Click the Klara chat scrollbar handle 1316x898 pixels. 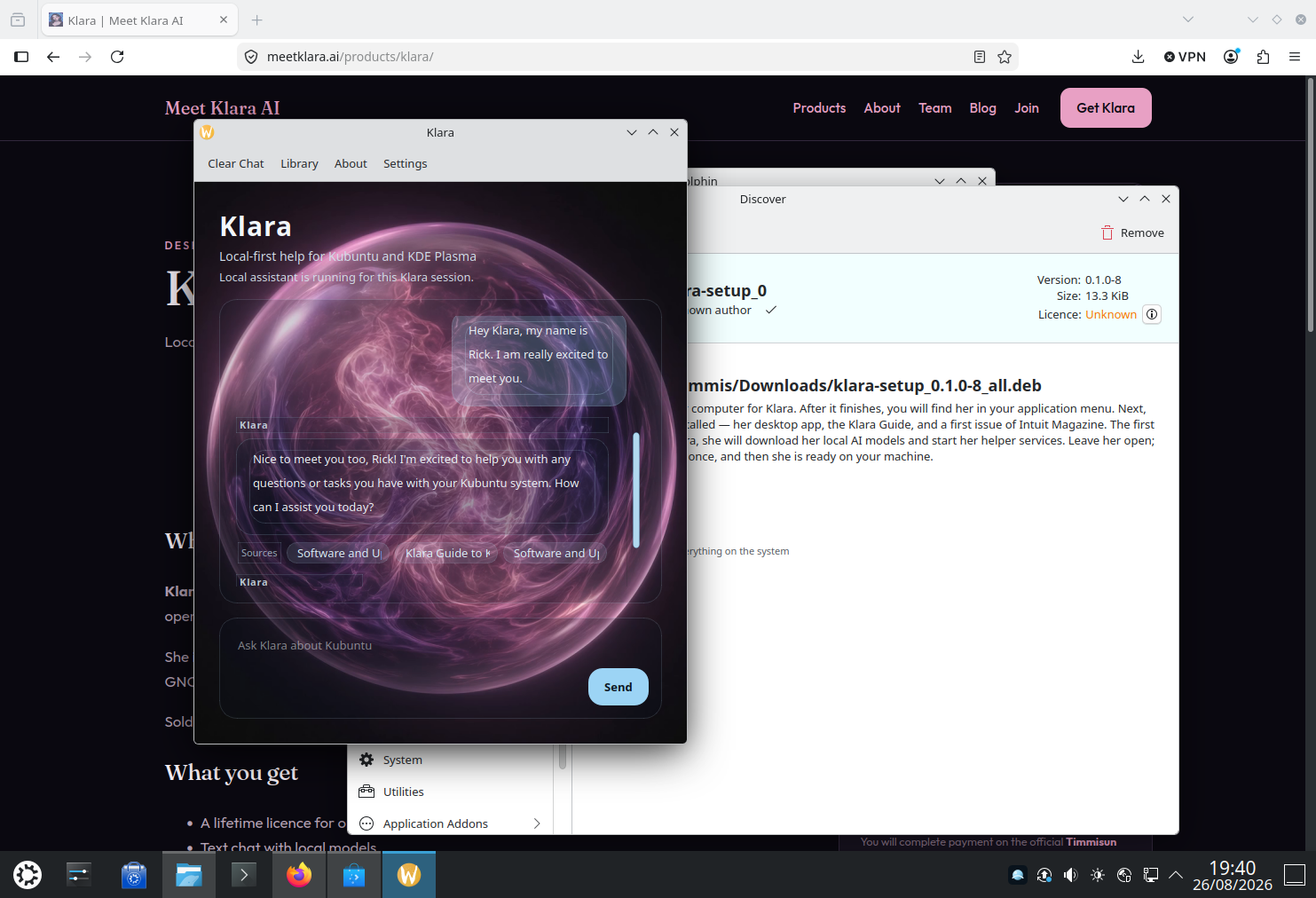(x=635, y=490)
